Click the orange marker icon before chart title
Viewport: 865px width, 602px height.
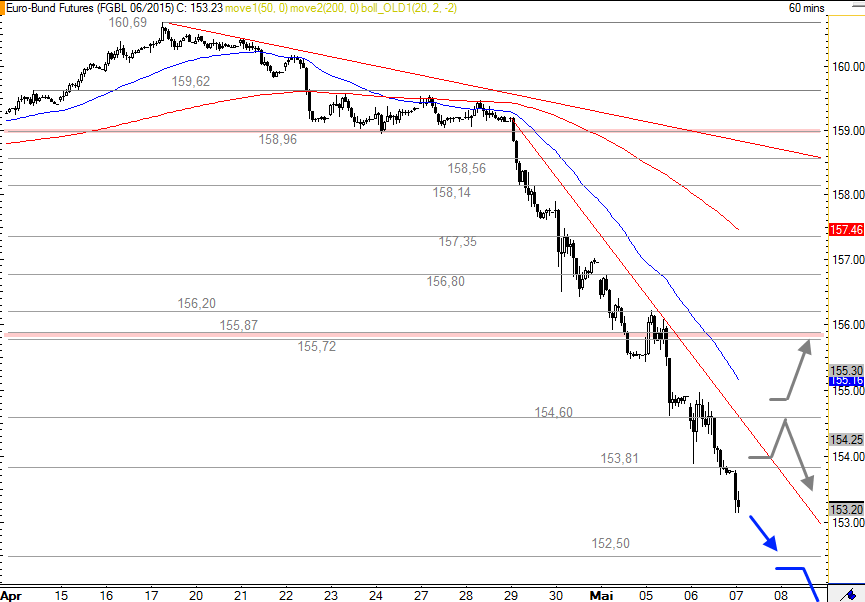coord(2,8)
